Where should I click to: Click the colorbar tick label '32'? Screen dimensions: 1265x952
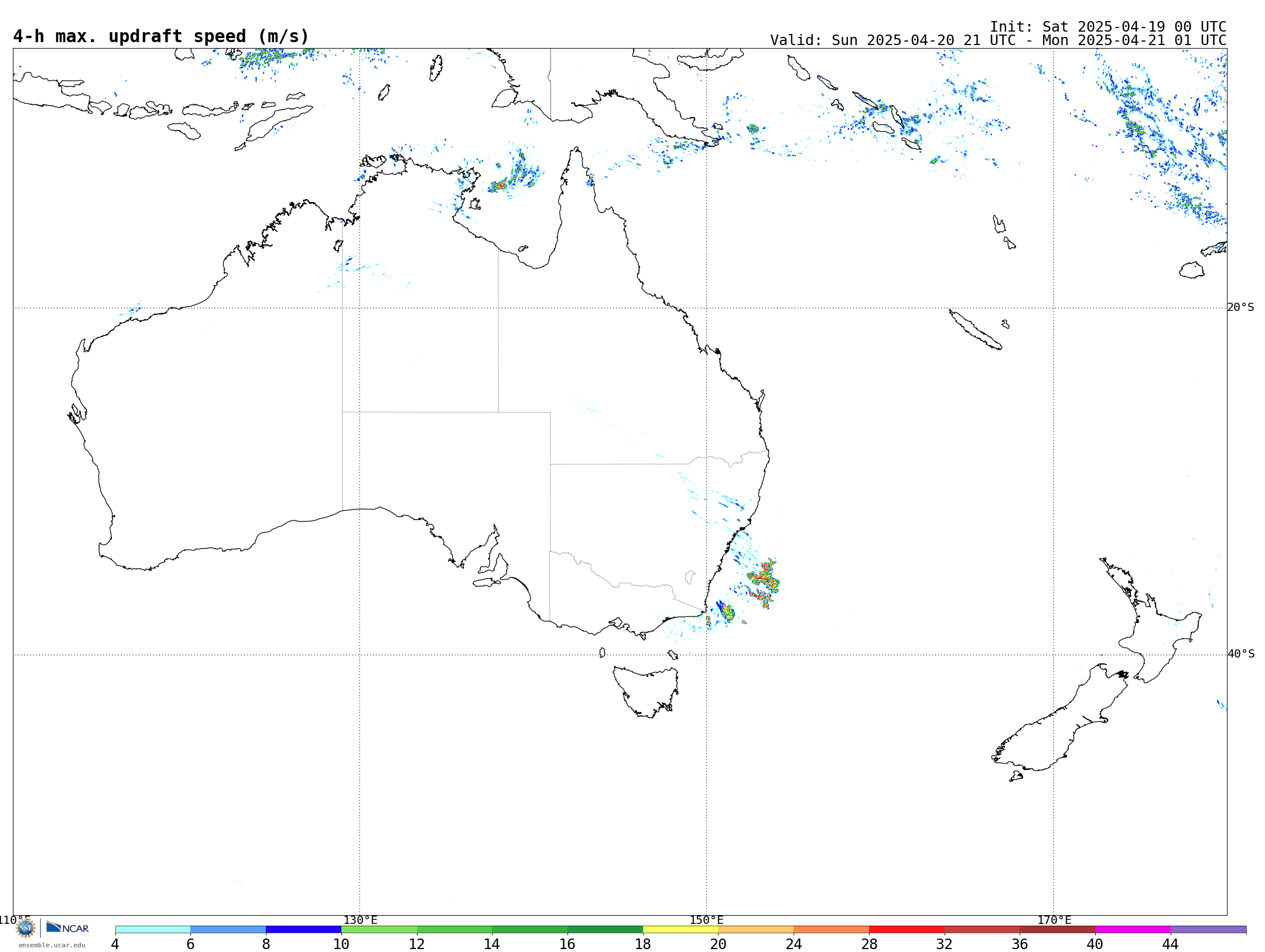[945, 944]
